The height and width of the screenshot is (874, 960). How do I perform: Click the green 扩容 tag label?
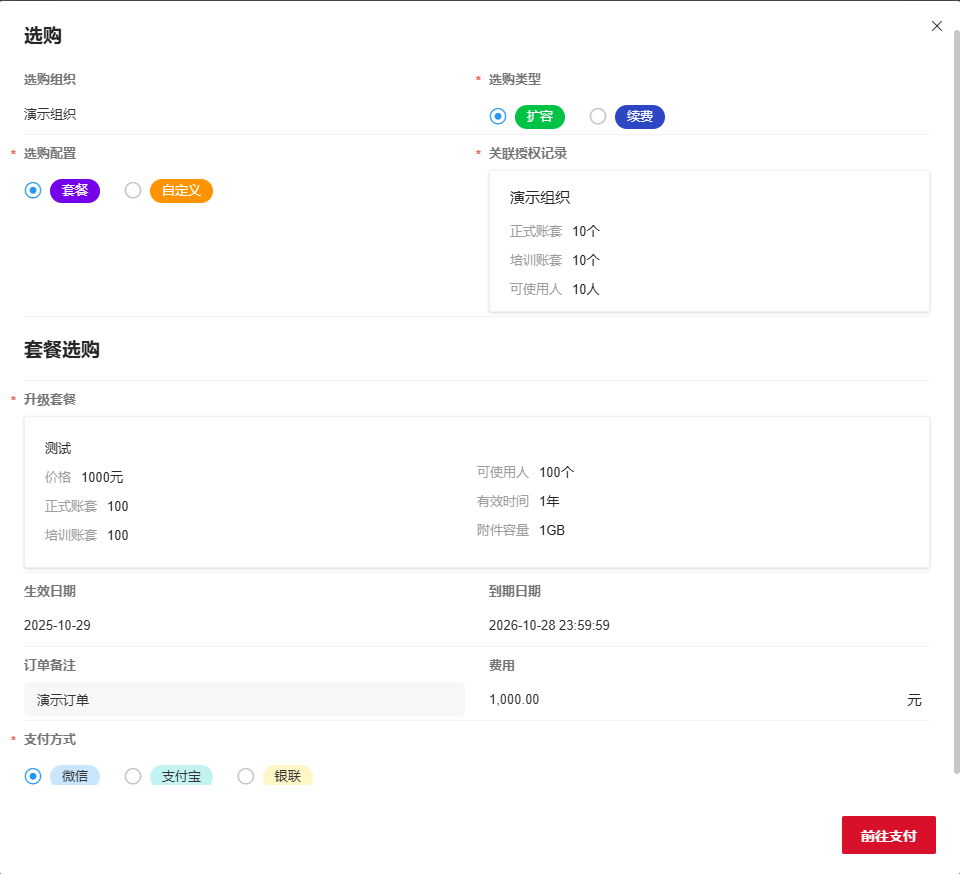coord(540,116)
